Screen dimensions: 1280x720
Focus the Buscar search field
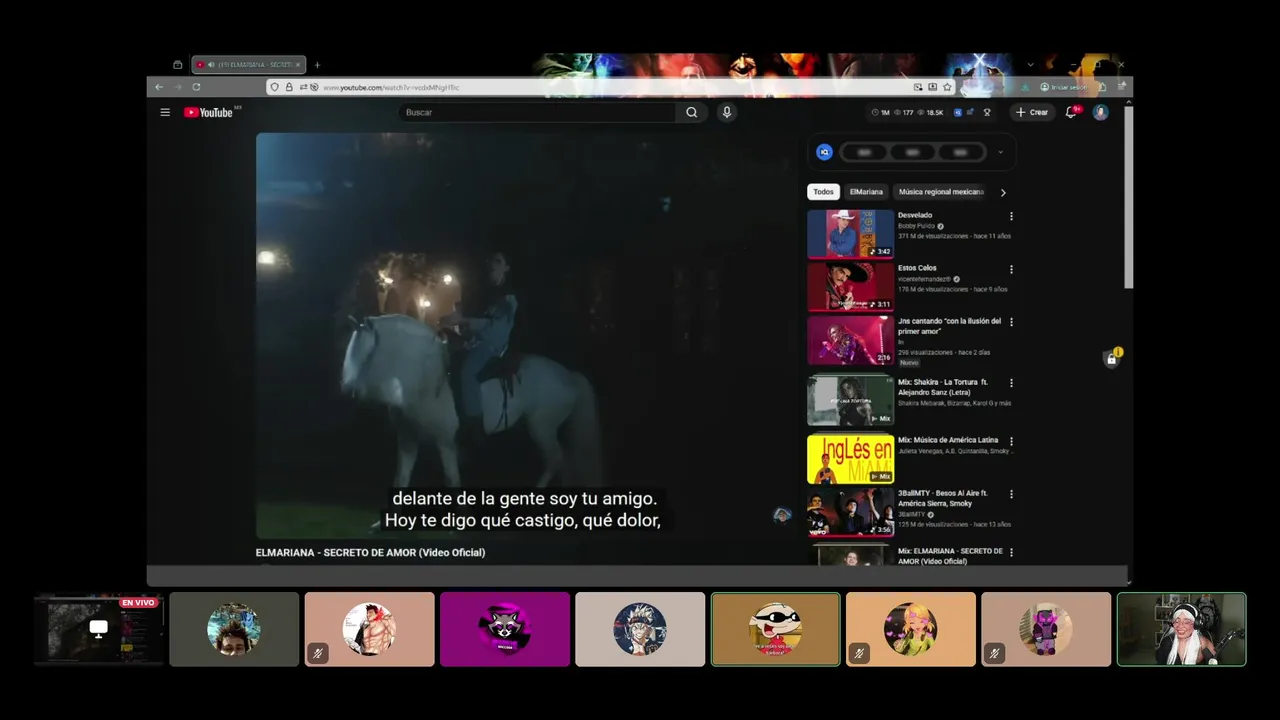[x=538, y=112]
